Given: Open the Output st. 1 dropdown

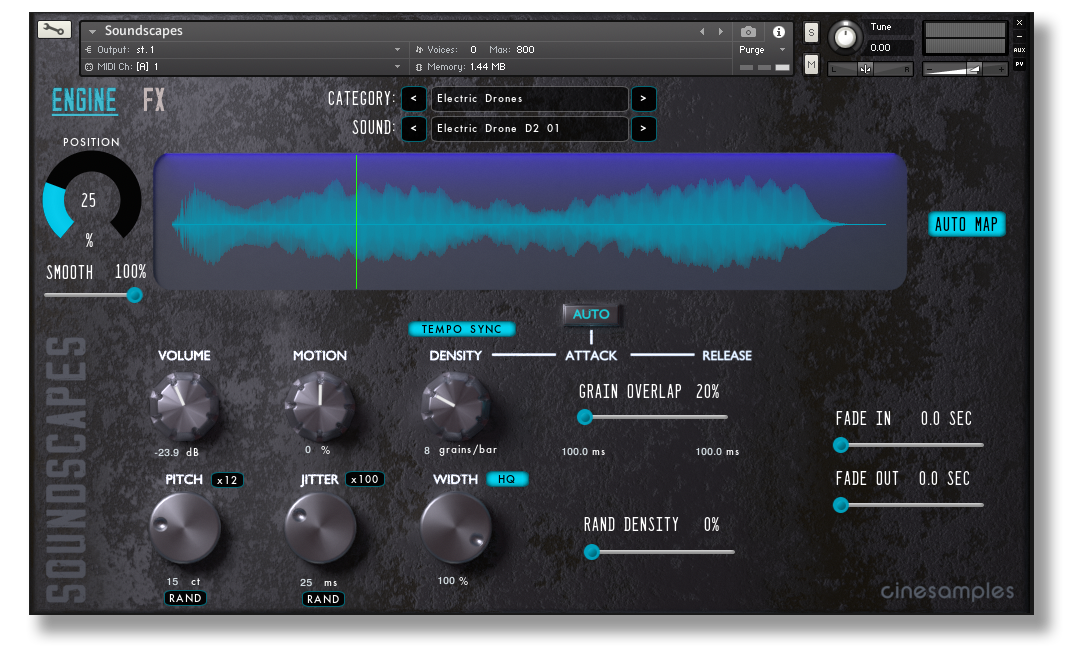Looking at the screenshot, I should [x=244, y=50].
